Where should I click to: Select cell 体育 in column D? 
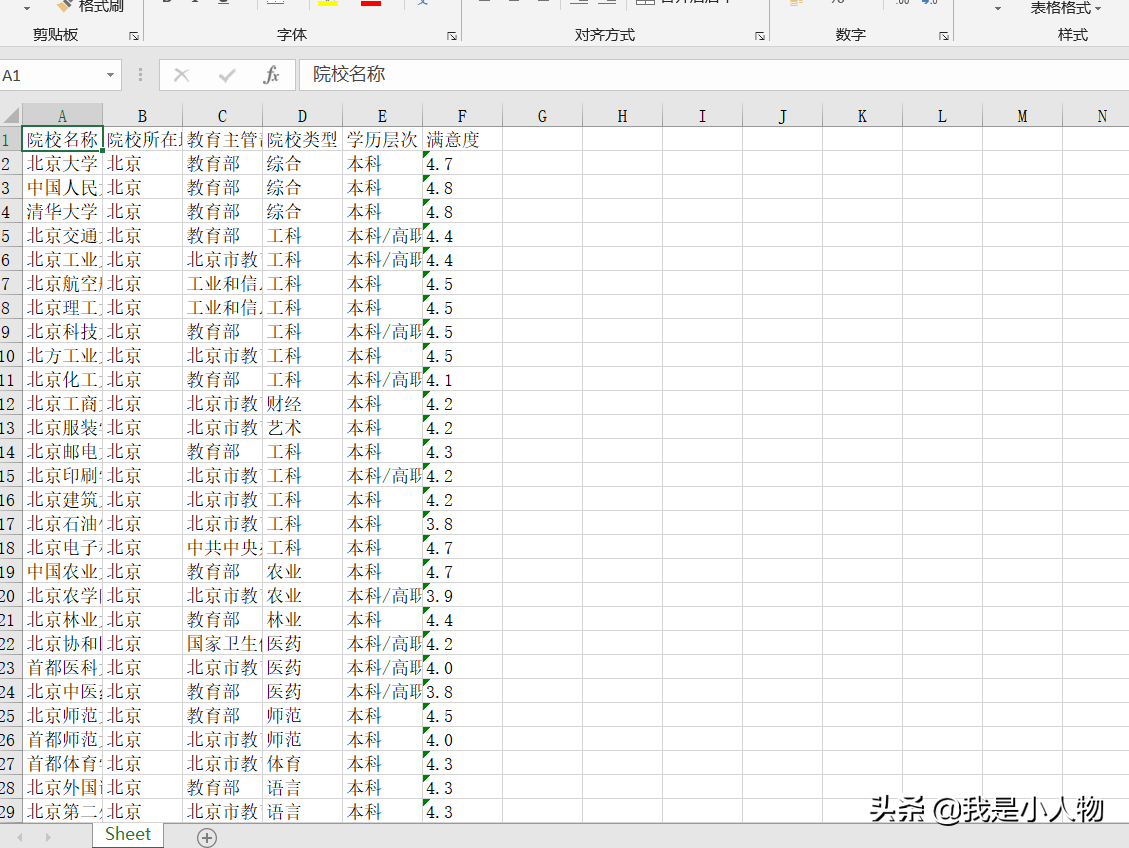coord(302,764)
